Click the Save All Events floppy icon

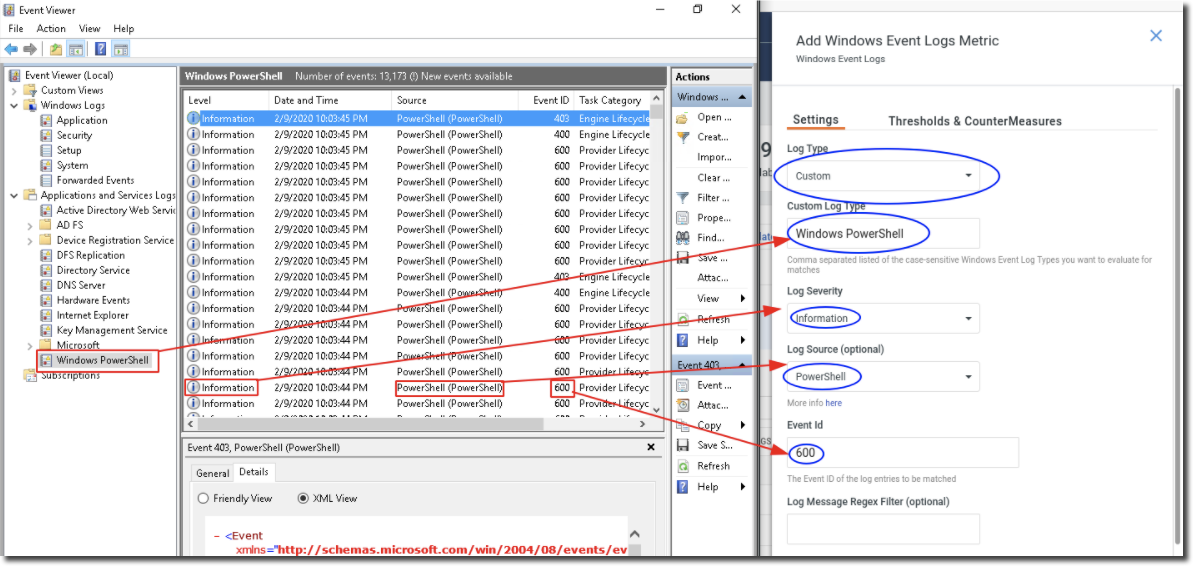coord(683,258)
